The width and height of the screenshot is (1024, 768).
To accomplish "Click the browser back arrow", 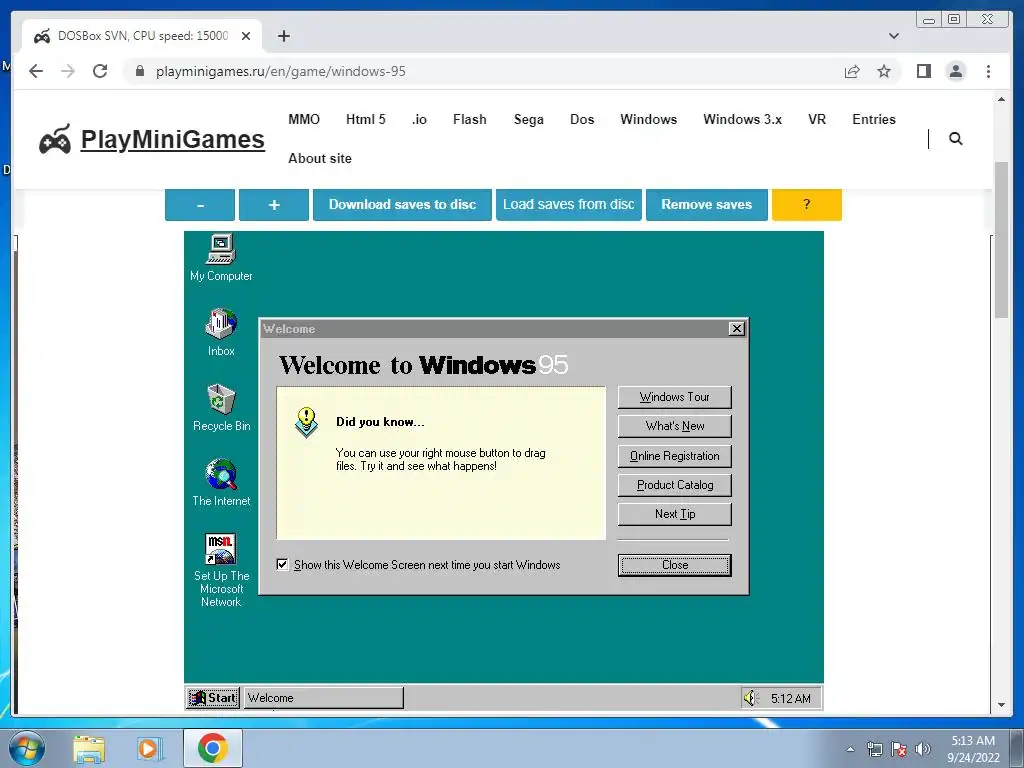I will 36,71.
